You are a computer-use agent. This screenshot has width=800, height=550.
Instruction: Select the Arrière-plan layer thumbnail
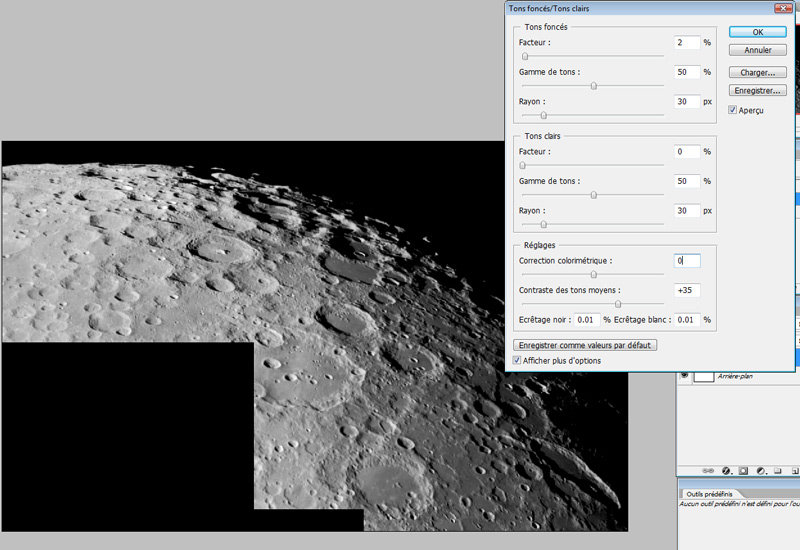[x=704, y=377]
